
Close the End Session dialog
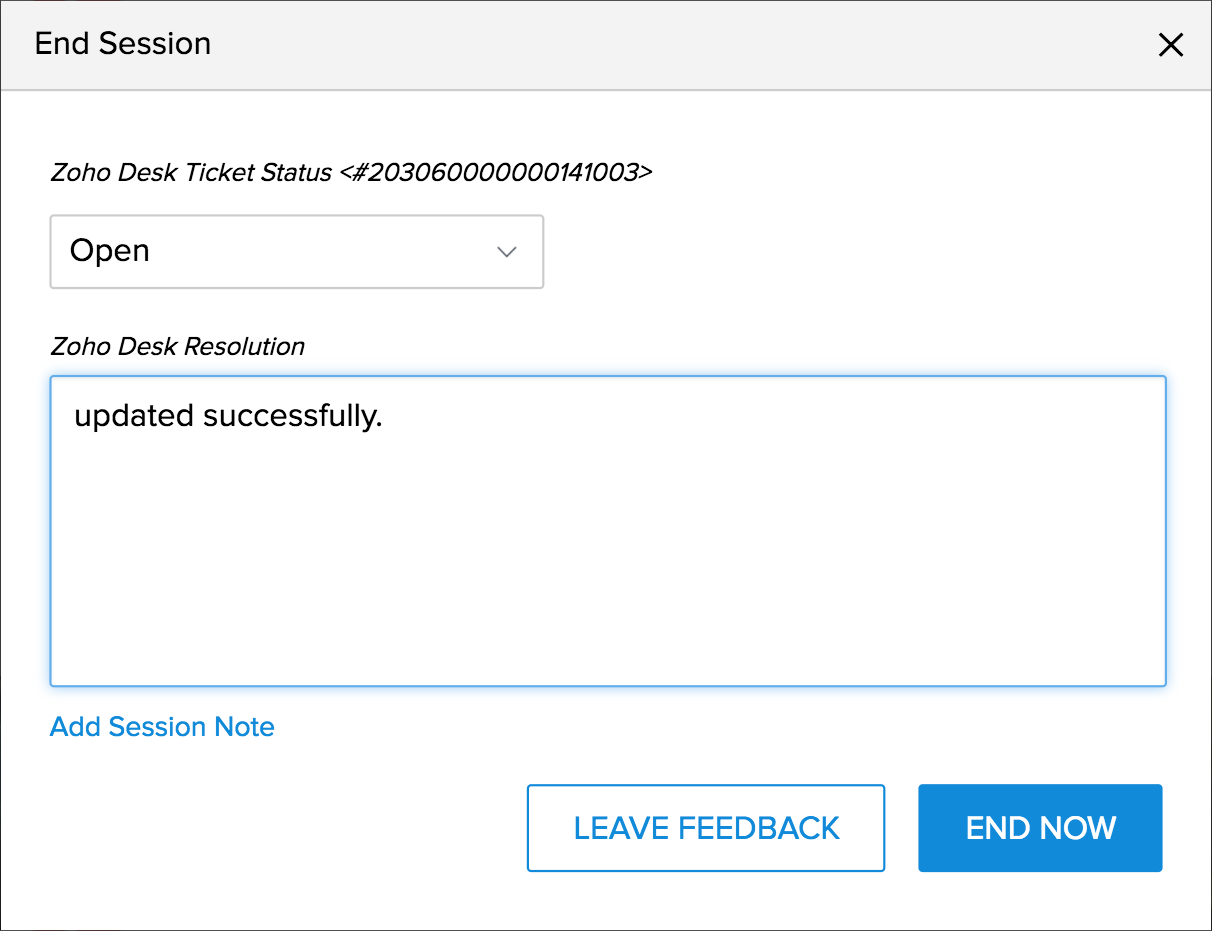pyautogui.click(x=1170, y=45)
